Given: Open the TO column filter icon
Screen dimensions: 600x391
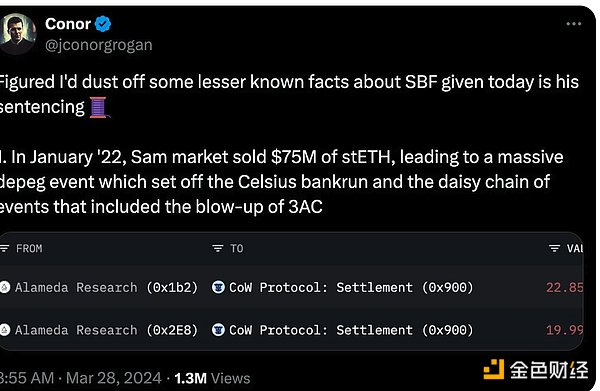Looking at the screenshot, I should point(218,249).
